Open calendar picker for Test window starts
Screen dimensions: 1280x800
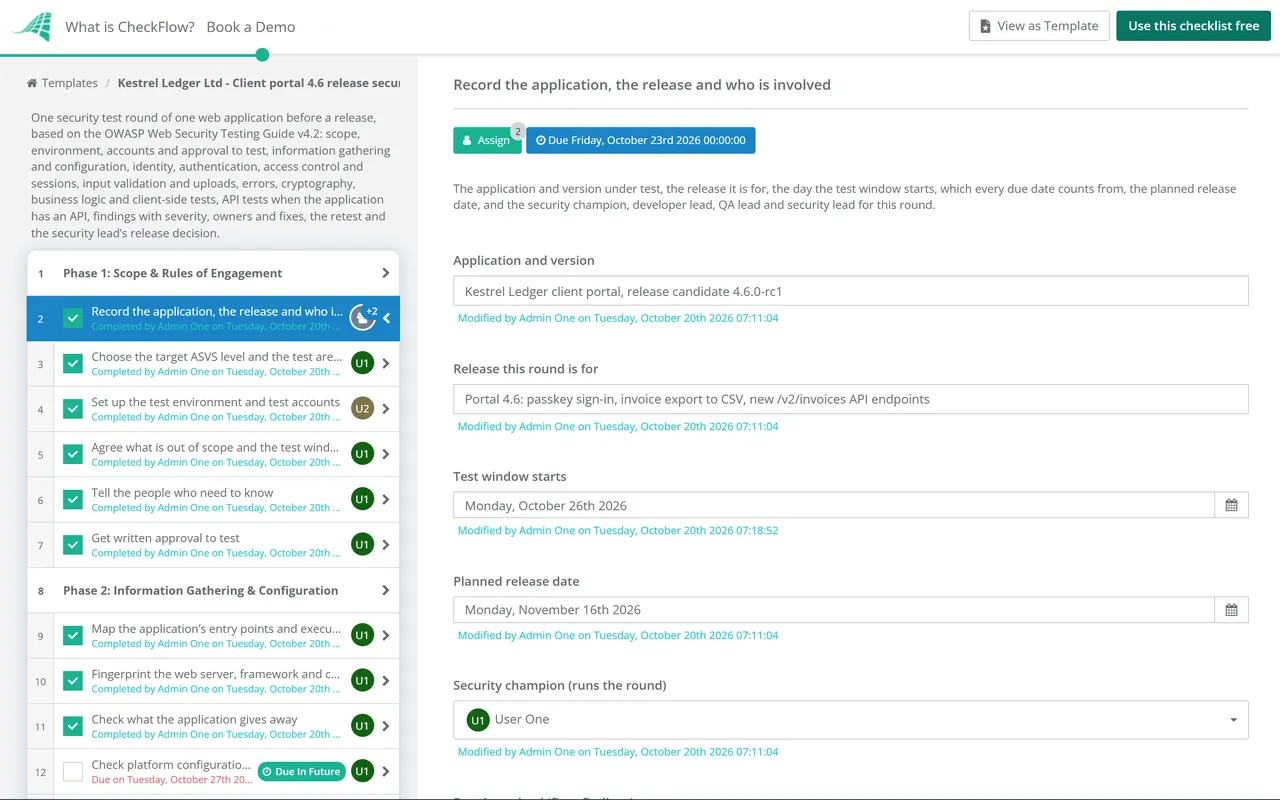click(1231, 505)
